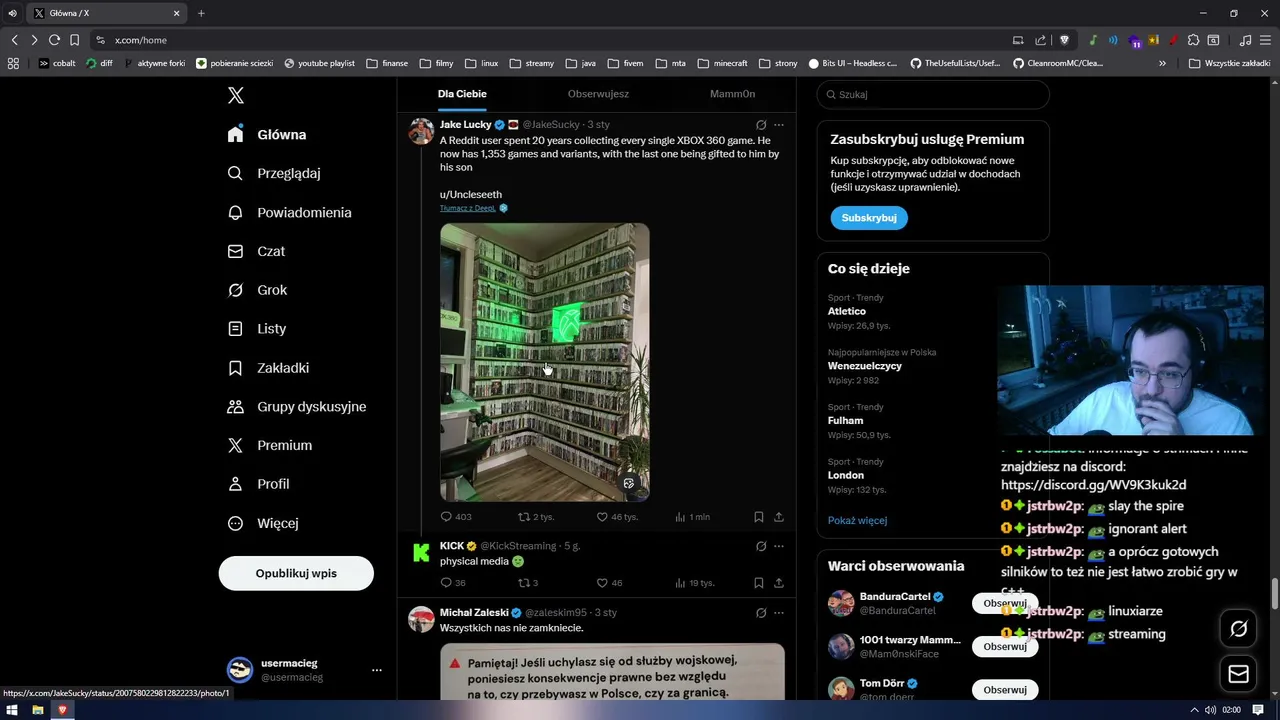Image resolution: width=1280 pixels, height=720 pixels.
Task: Open Listy from sidebar
Action: pyautogui.click(x=257, y=328)
